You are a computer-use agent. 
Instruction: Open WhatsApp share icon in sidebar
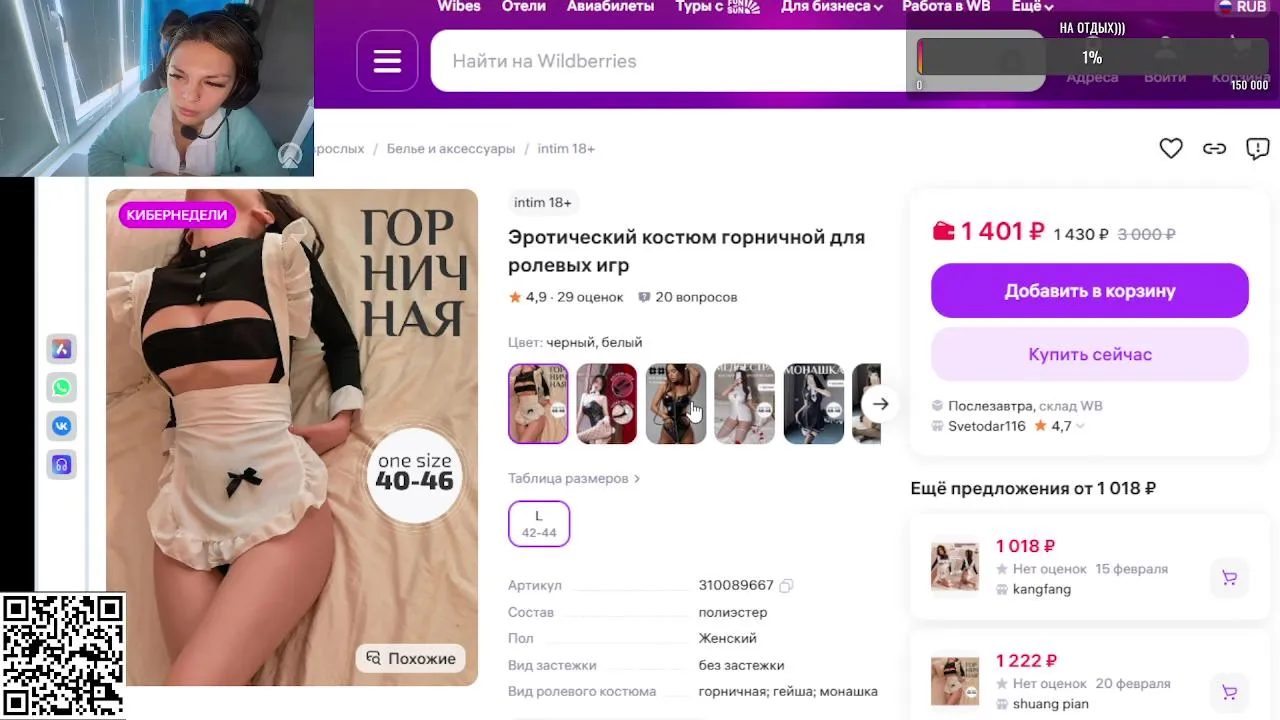(62, 387)
